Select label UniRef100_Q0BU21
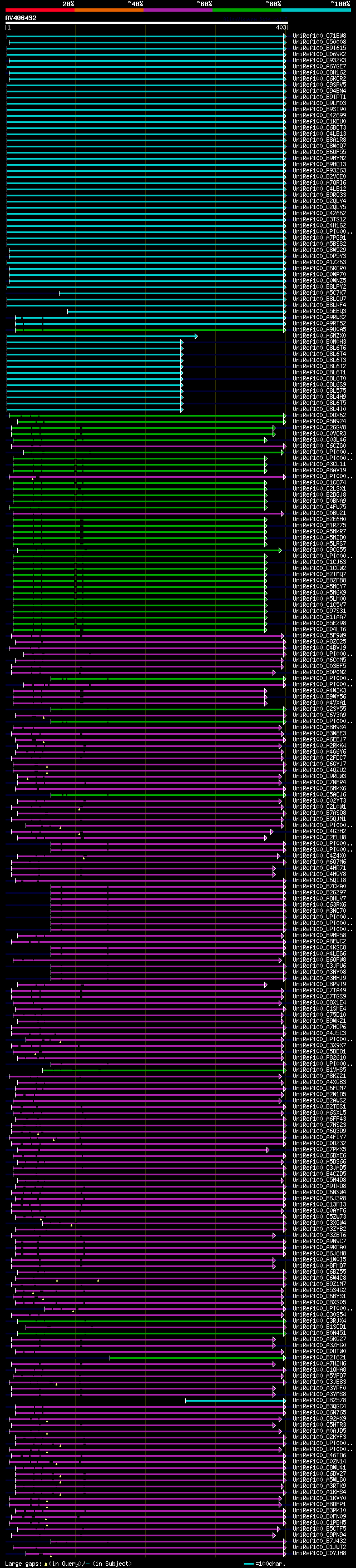 [319, 513]
